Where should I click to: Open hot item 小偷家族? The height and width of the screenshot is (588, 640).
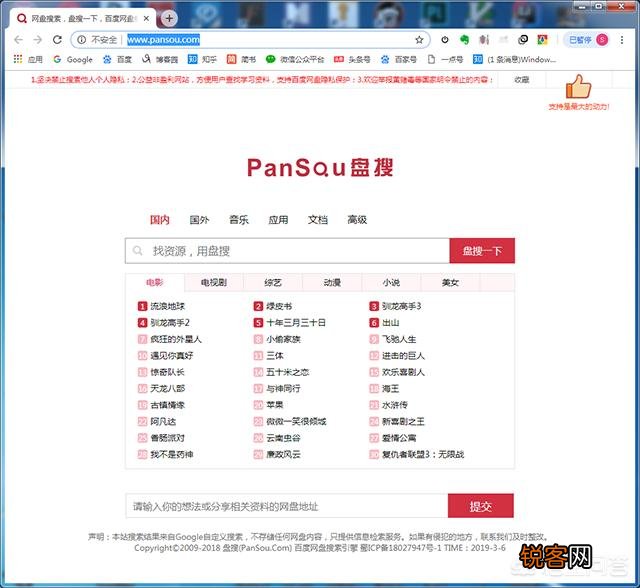(283, 339)
